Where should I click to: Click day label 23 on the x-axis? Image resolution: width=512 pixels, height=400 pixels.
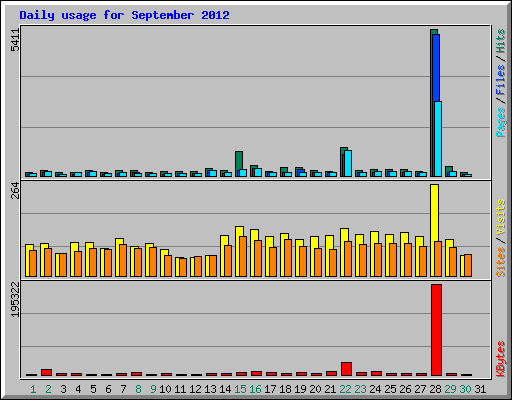point(360,389)
